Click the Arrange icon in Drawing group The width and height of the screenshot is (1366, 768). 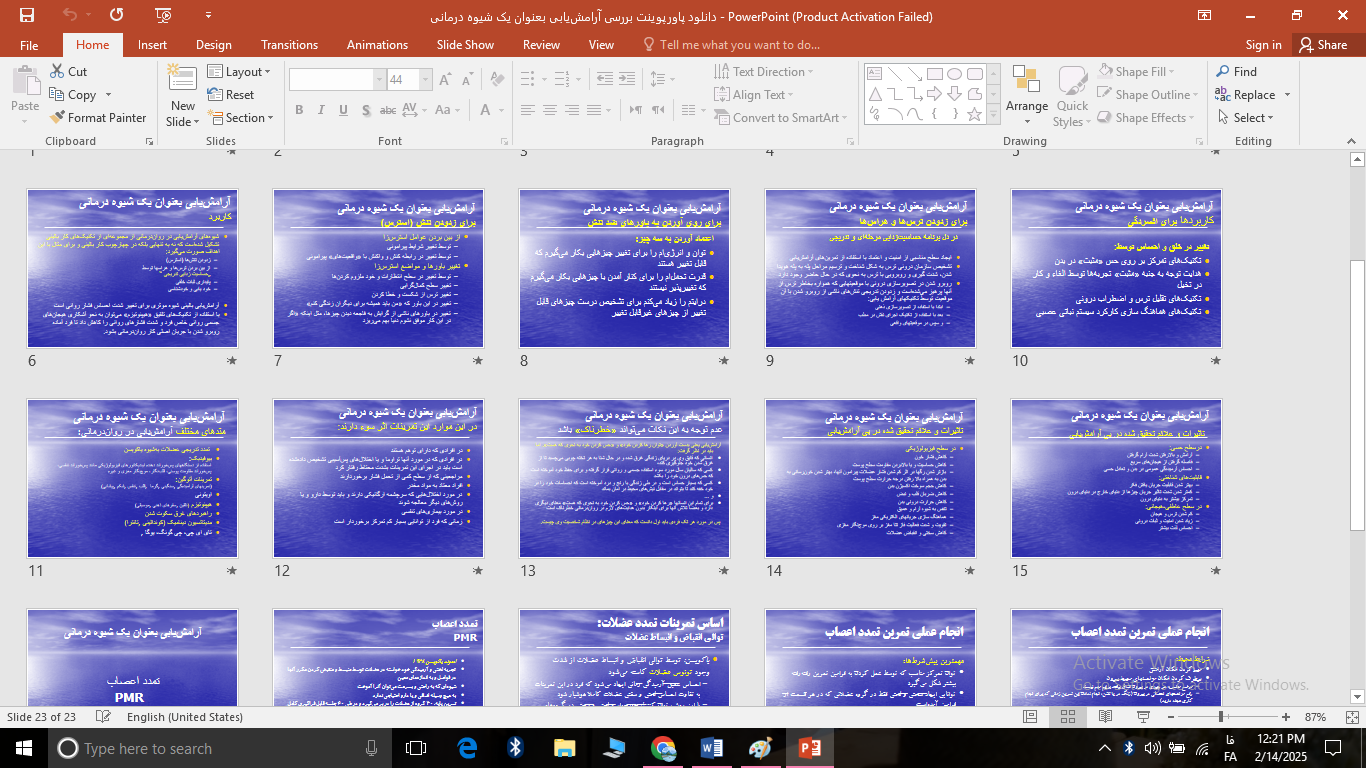(1026, 90)
